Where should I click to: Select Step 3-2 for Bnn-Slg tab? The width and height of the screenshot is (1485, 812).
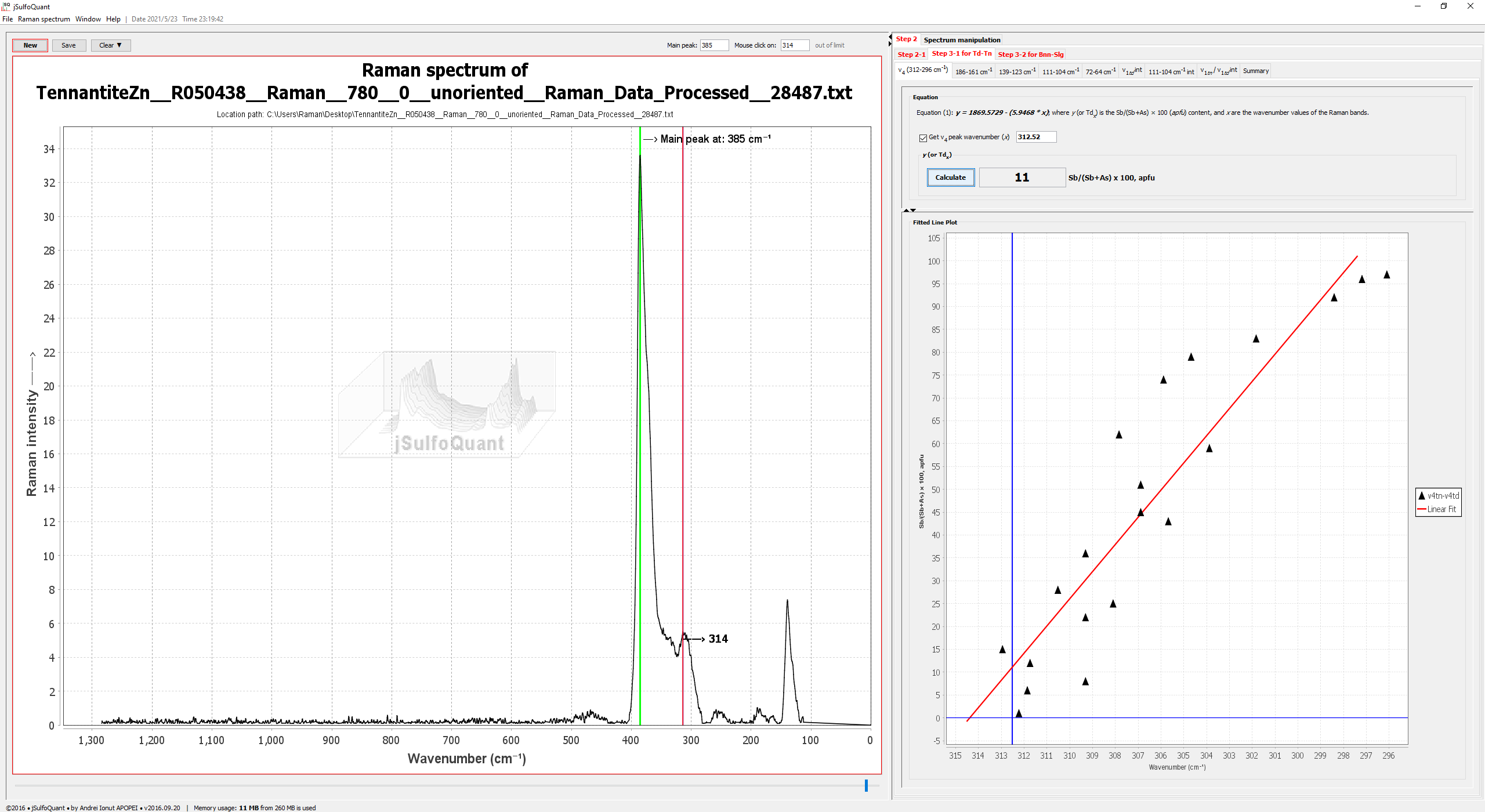[x=1030, y=55]
